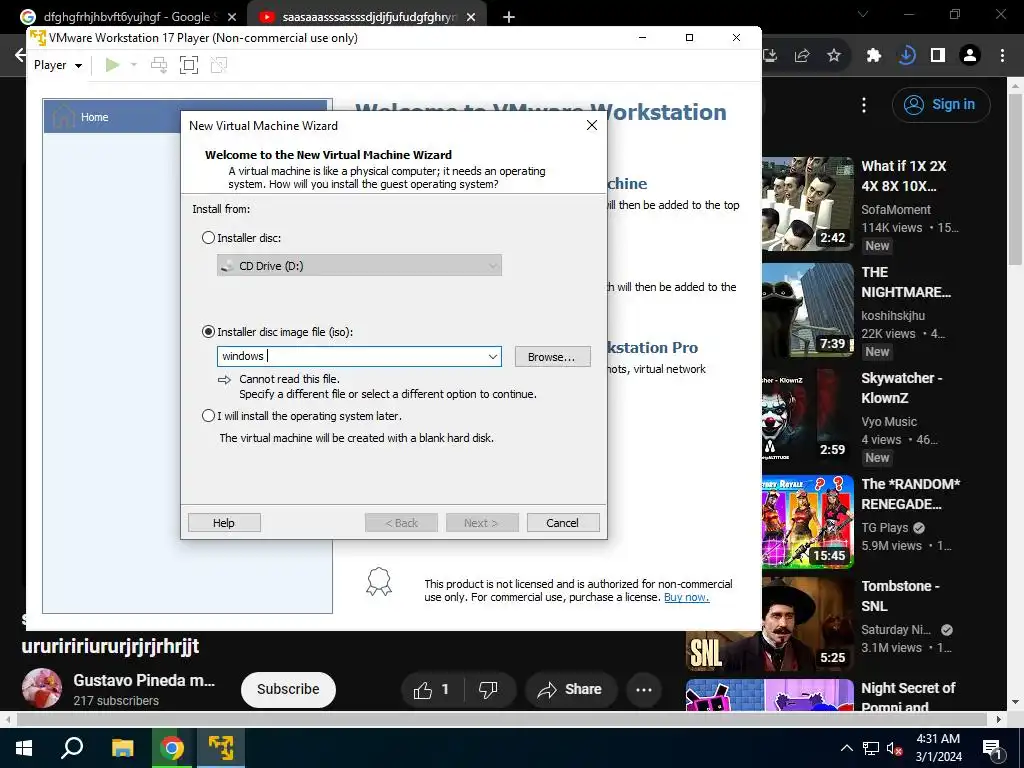Image resolution: width=1024 pixels, height=768 pixels.
Task: Expand the CD Drive (D:) dropdown
Action: 492,265
